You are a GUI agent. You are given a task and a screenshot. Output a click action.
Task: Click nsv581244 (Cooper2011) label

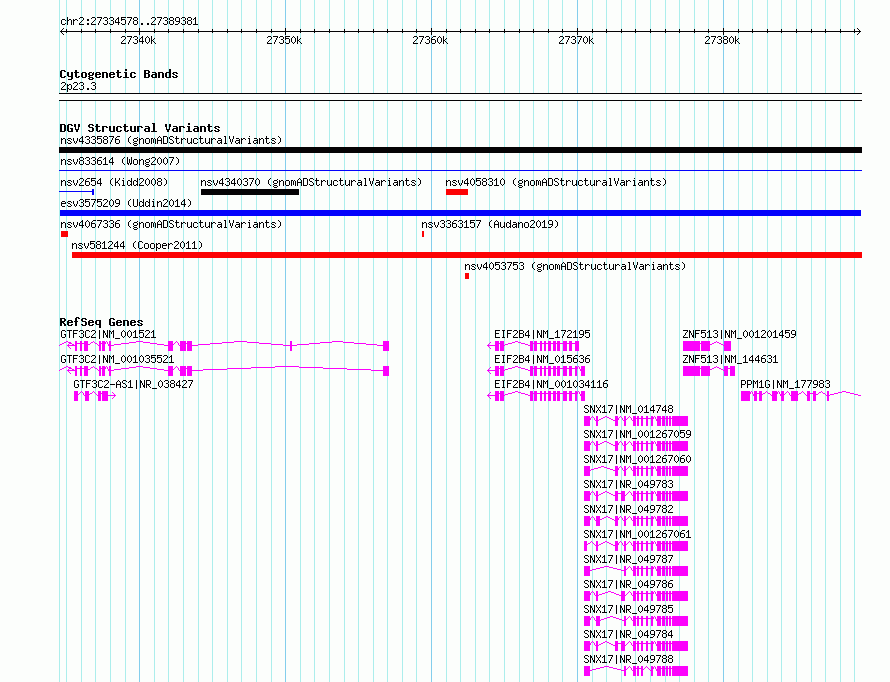(x=137, y=245)
